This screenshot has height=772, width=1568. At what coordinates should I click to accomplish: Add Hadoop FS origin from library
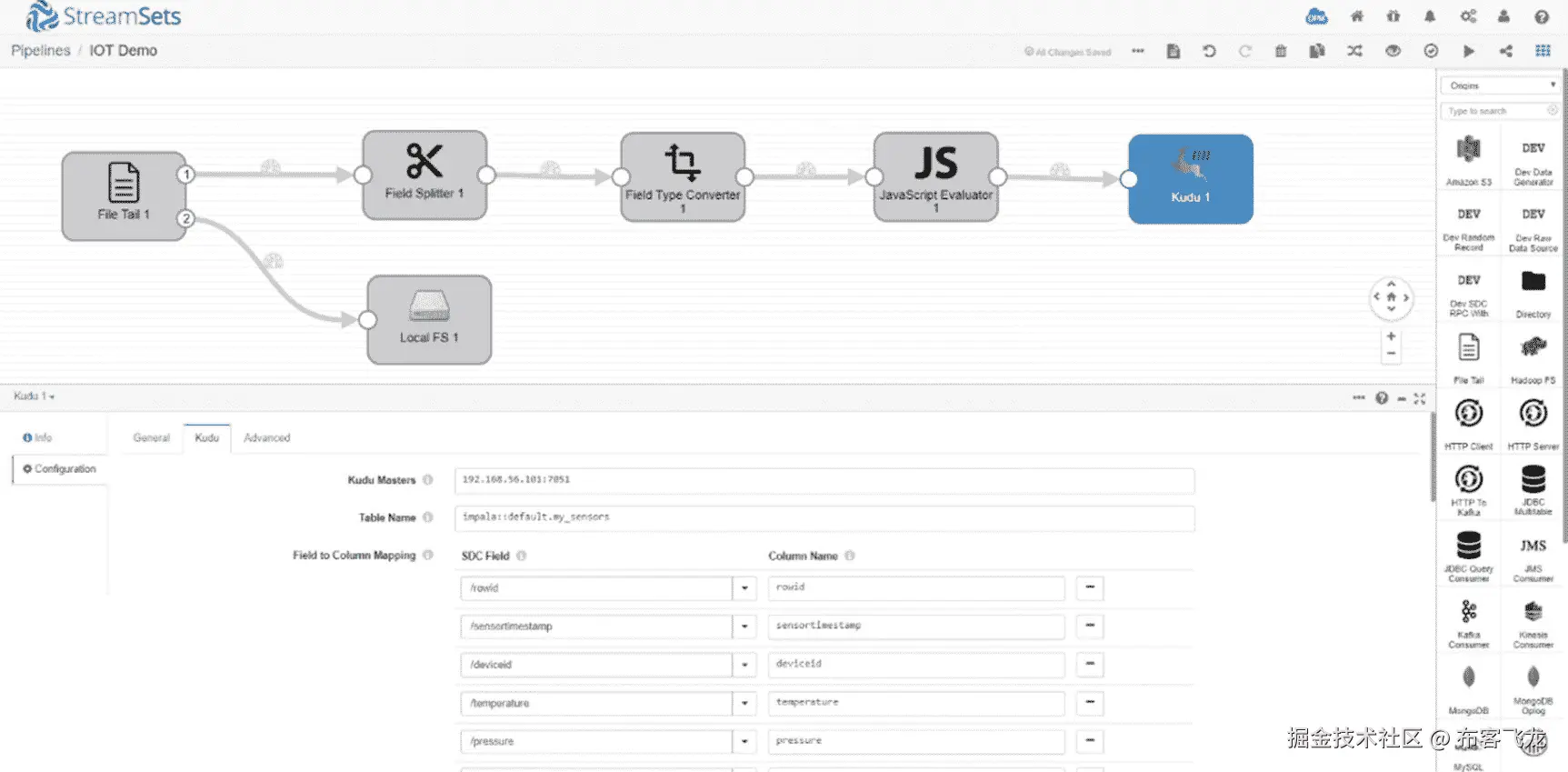pyautogui.click(x=1533, y=358)
